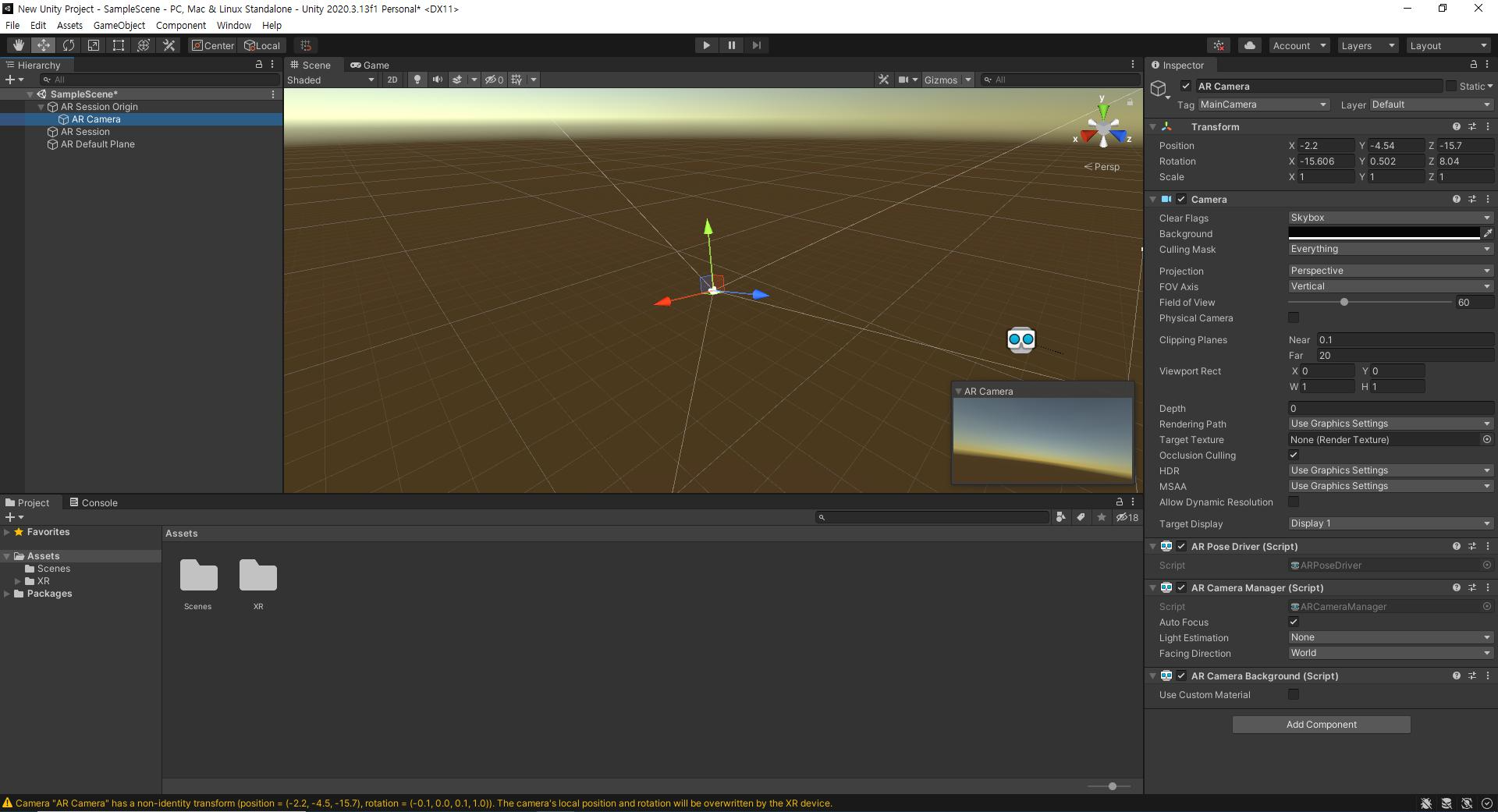
Task: Open the Account dropdown button
Action: pyautogui.click(x=1299, y=45)
